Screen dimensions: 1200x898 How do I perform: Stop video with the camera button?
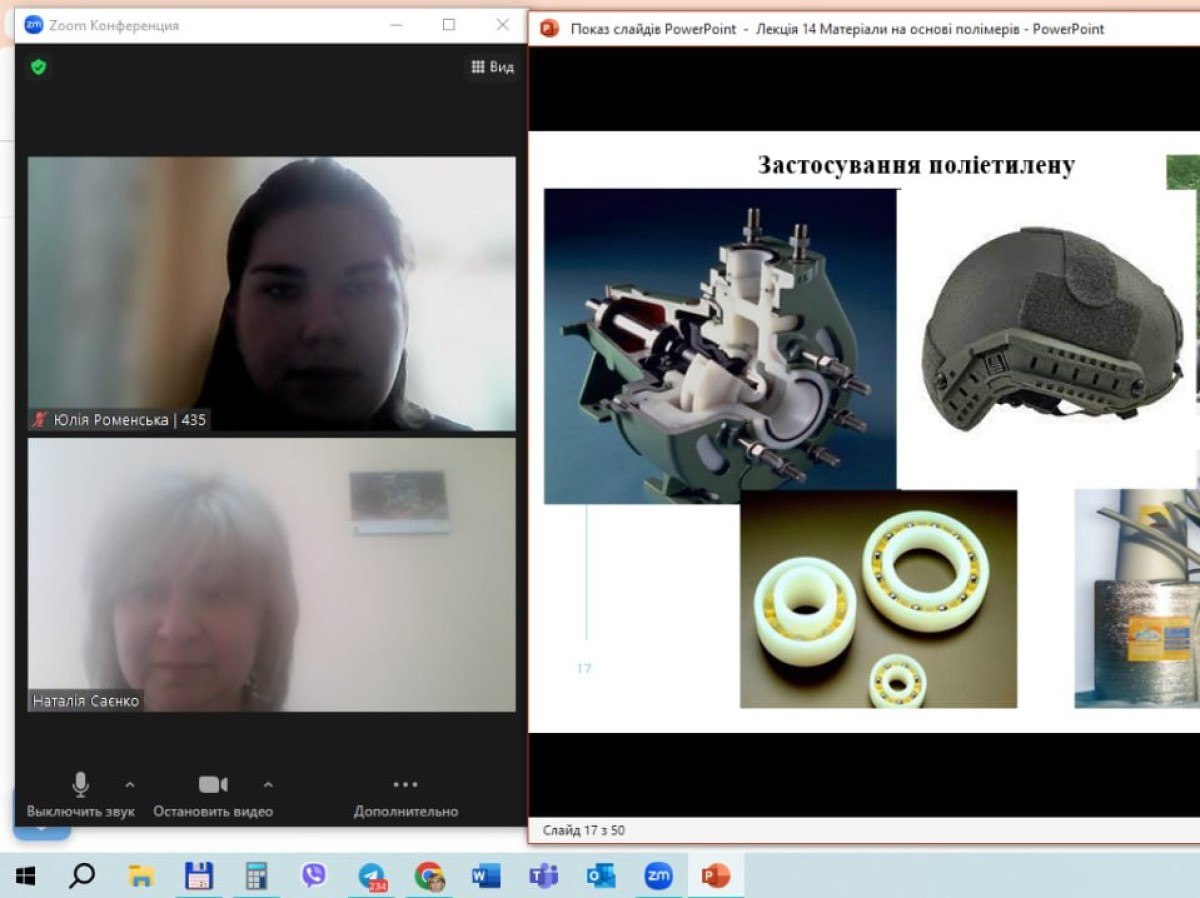(x=212, y=786)
